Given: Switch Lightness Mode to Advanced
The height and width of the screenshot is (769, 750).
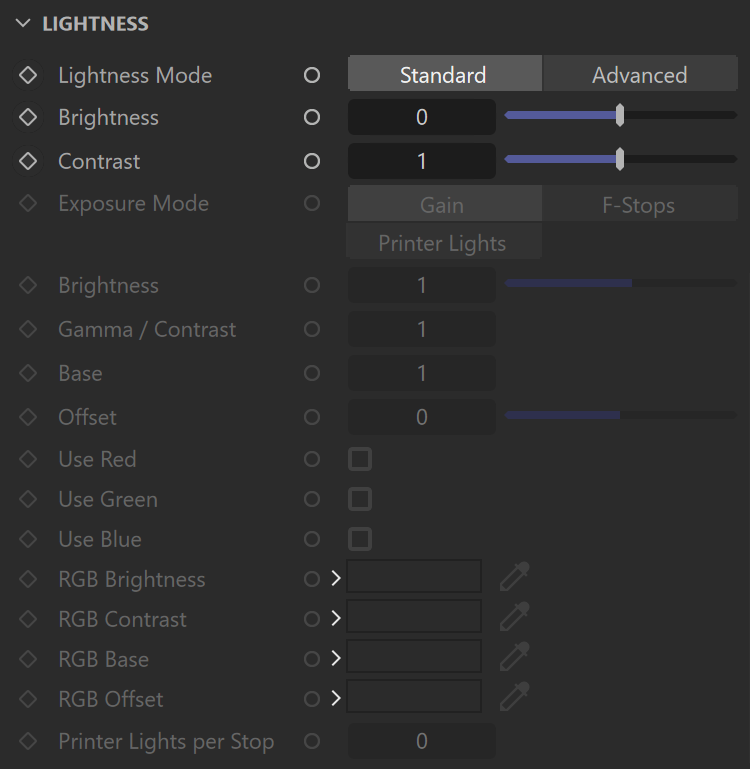Looking at the screenshot, I should pos(640,73).
